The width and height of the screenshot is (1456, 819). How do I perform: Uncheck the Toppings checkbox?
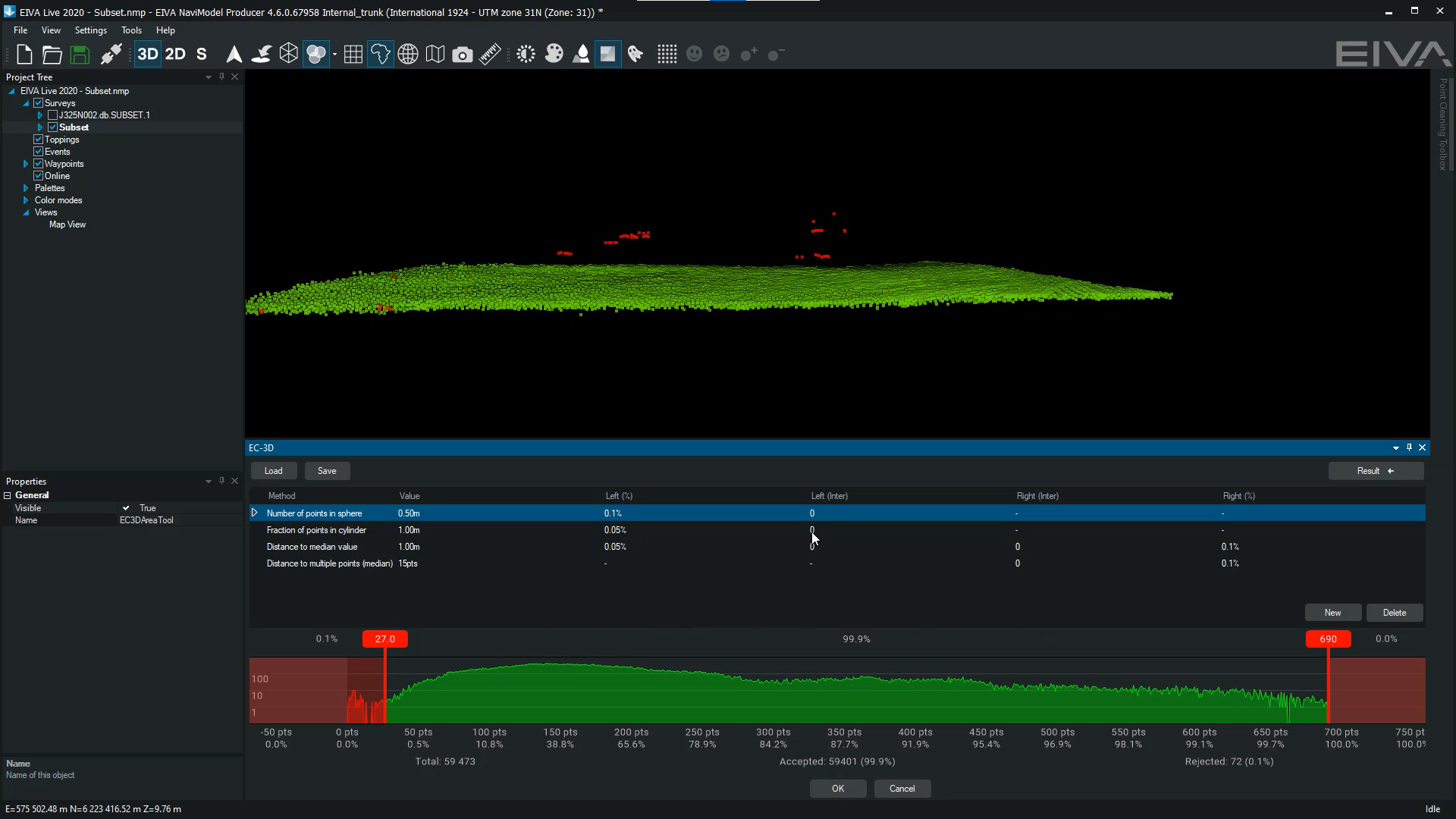tap(39, 140)
